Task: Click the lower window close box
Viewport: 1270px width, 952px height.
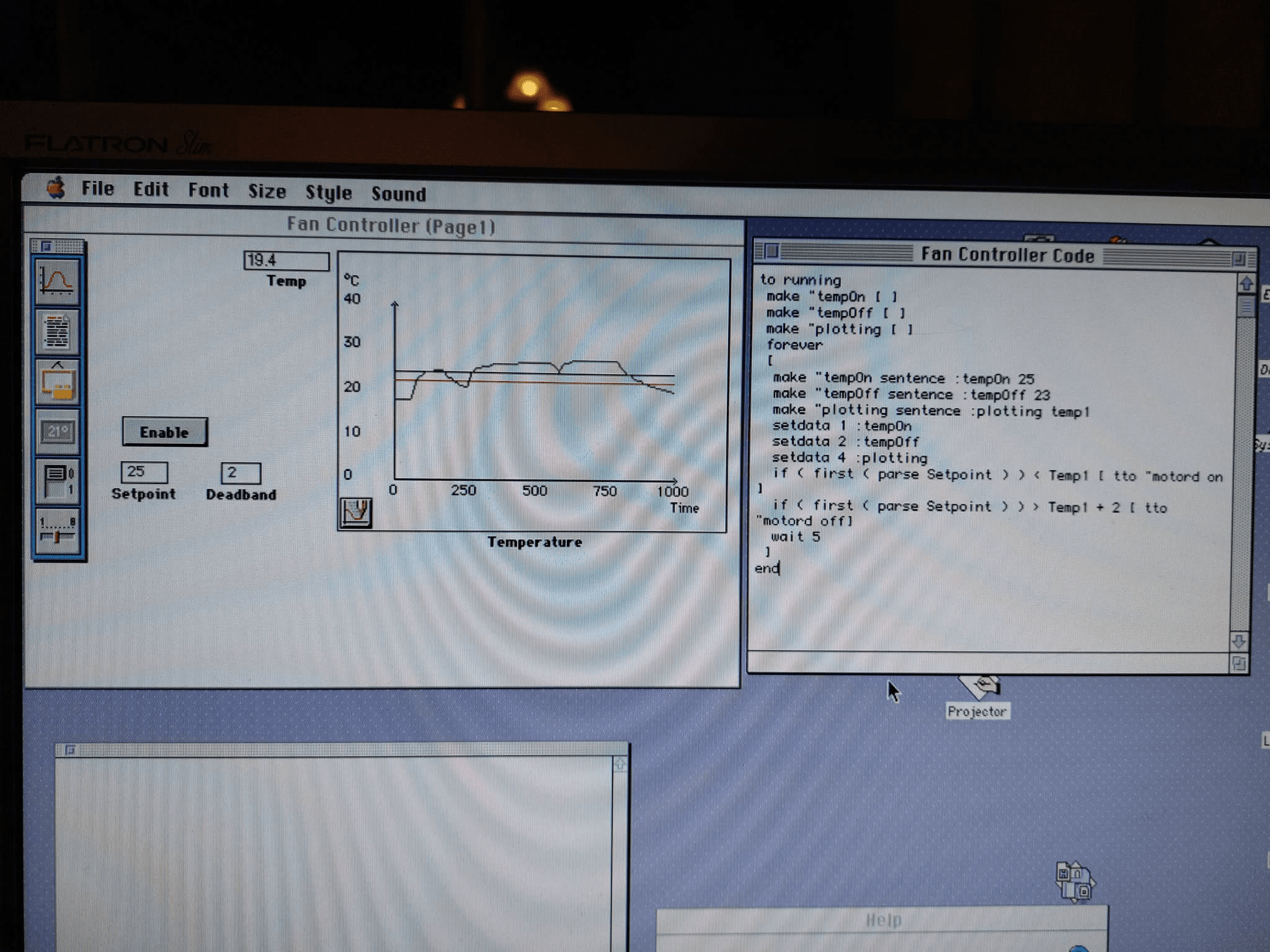Action: click(69, 751)
